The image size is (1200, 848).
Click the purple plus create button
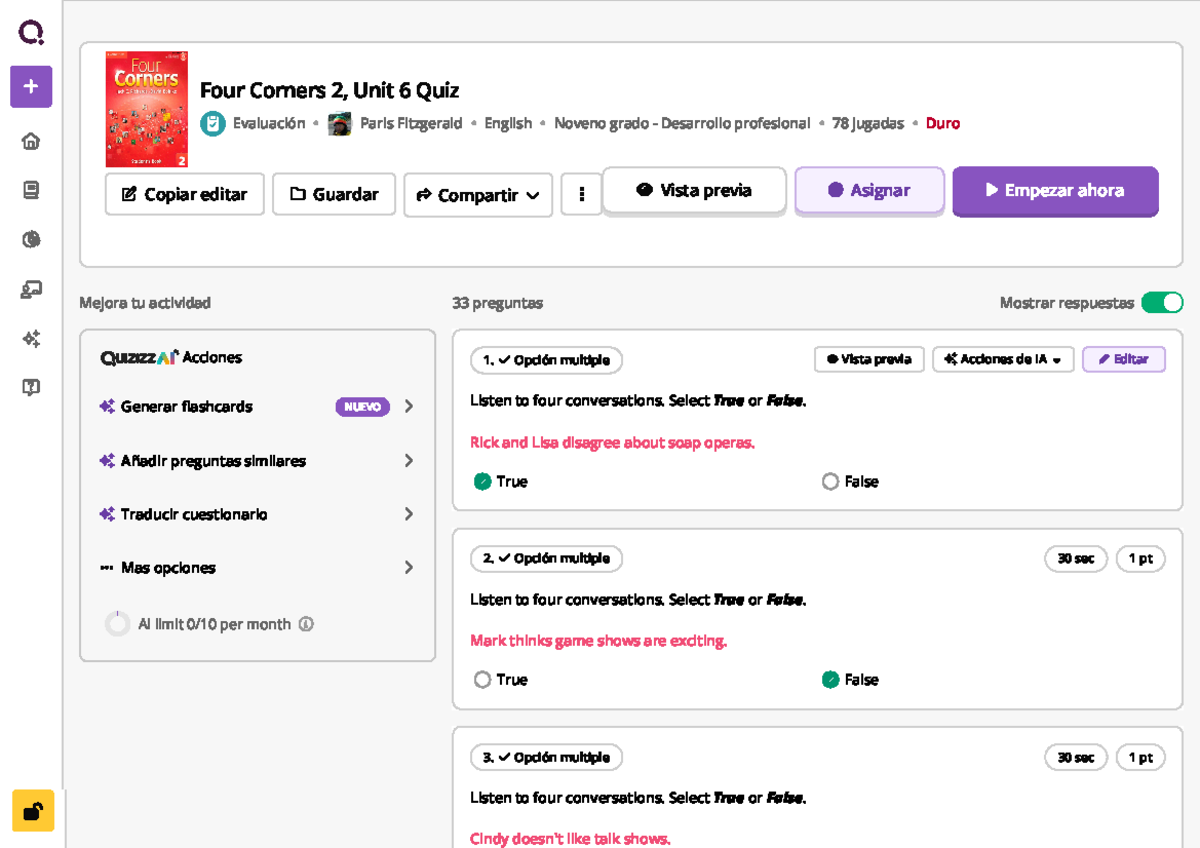point(31,87)
